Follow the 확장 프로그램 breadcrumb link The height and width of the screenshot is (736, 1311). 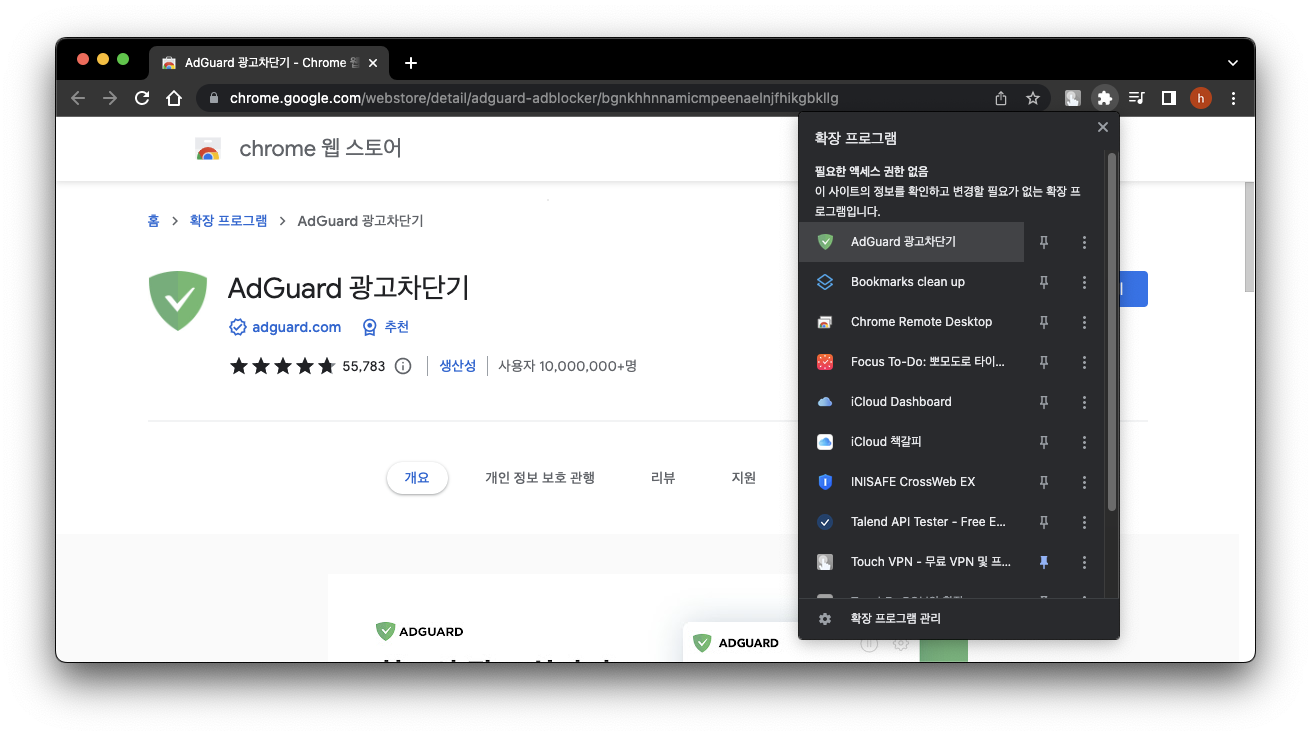pos(228,221)
